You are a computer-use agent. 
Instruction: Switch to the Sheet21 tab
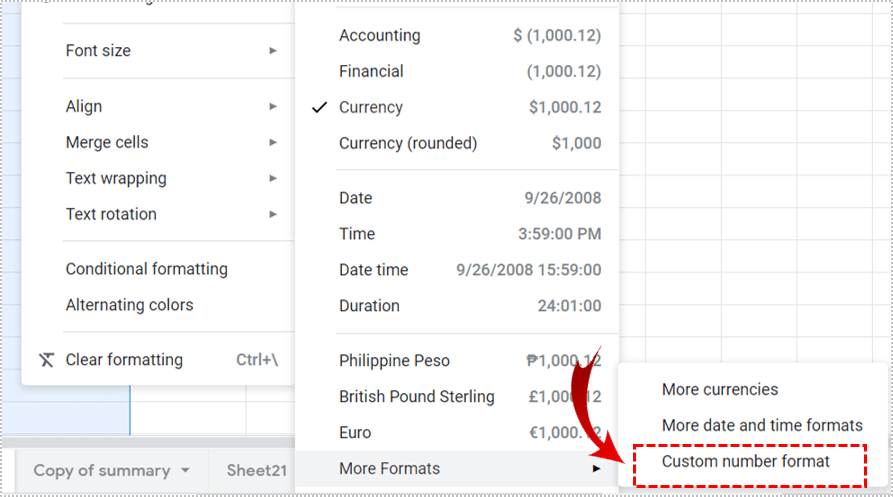(256, 471)
